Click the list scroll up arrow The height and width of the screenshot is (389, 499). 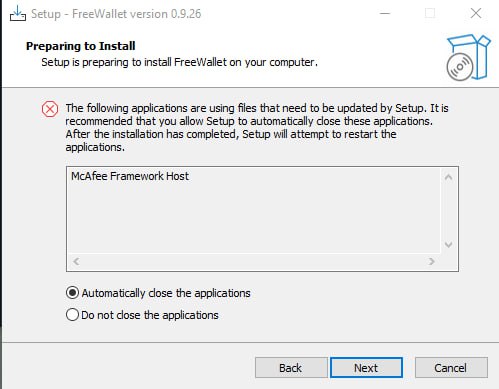(x=449, y=177)
